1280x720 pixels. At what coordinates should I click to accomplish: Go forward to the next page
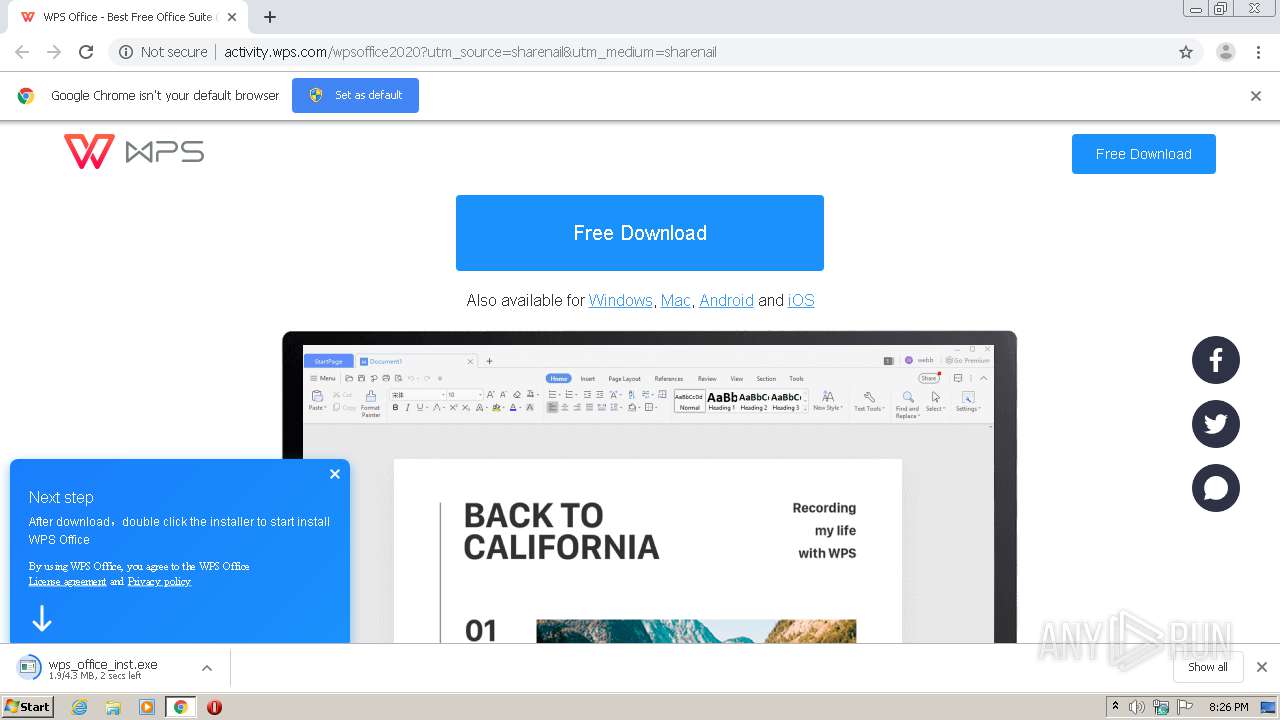[x=54, y=52]
